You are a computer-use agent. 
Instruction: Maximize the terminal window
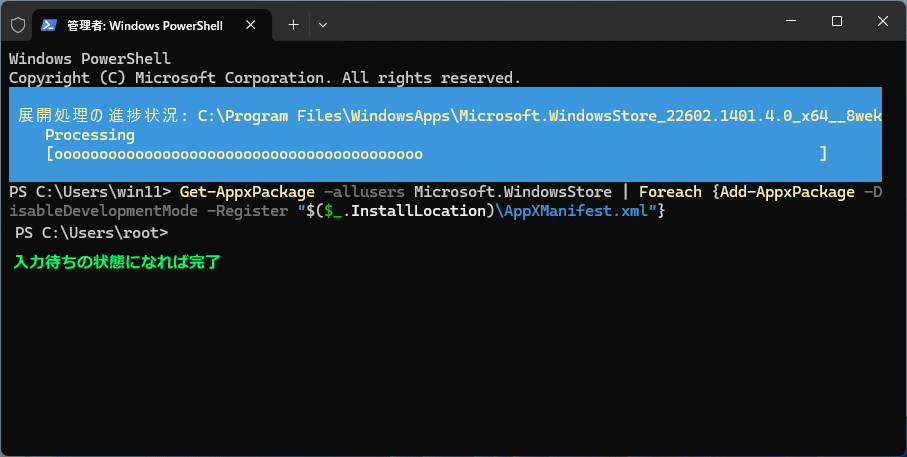click(x=836, y=21)
